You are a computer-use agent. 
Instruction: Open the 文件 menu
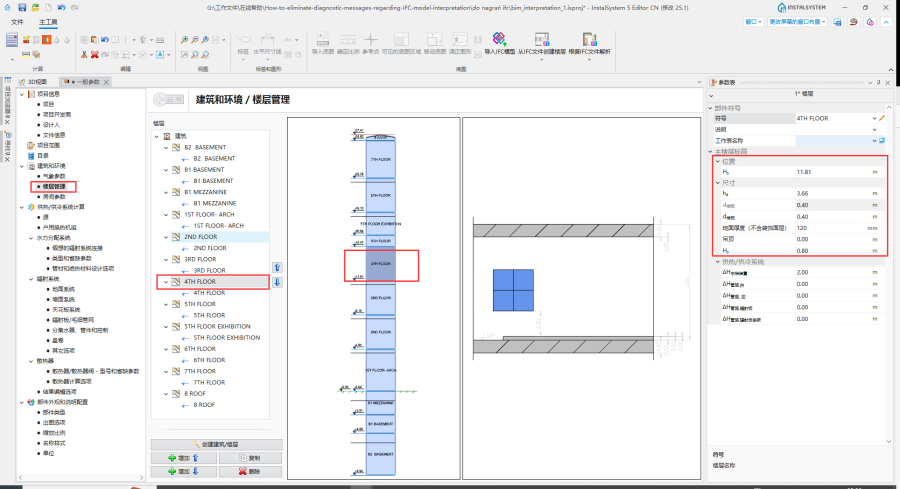pos(17,20)
